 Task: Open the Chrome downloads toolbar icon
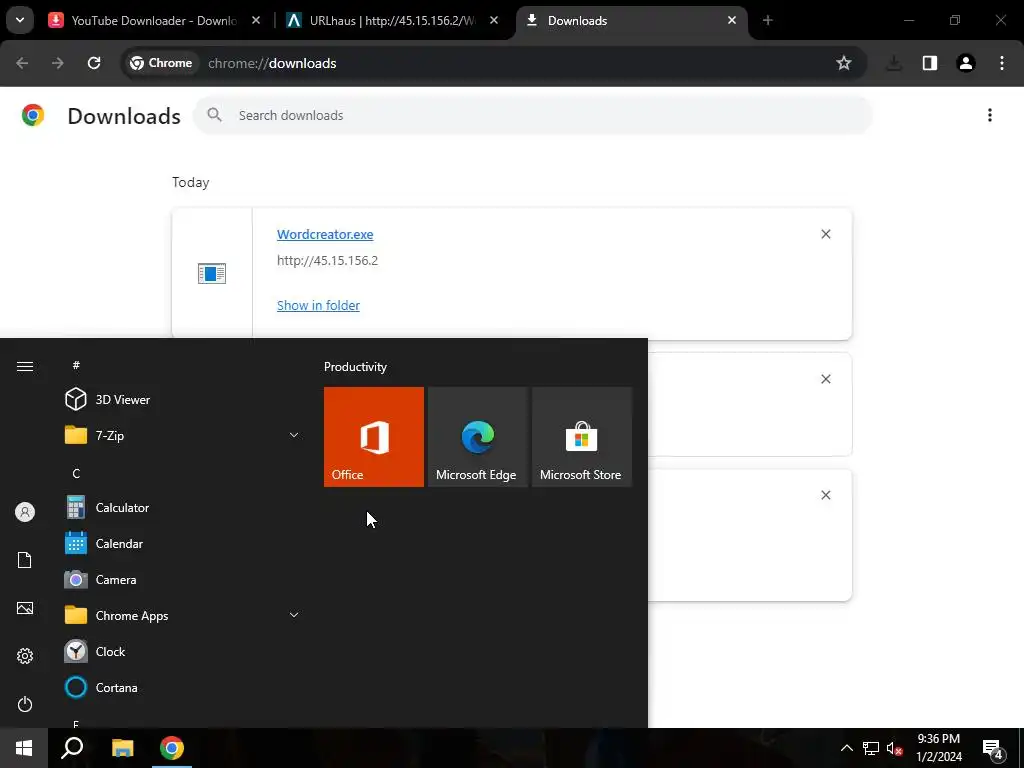(x=894, y=63)
